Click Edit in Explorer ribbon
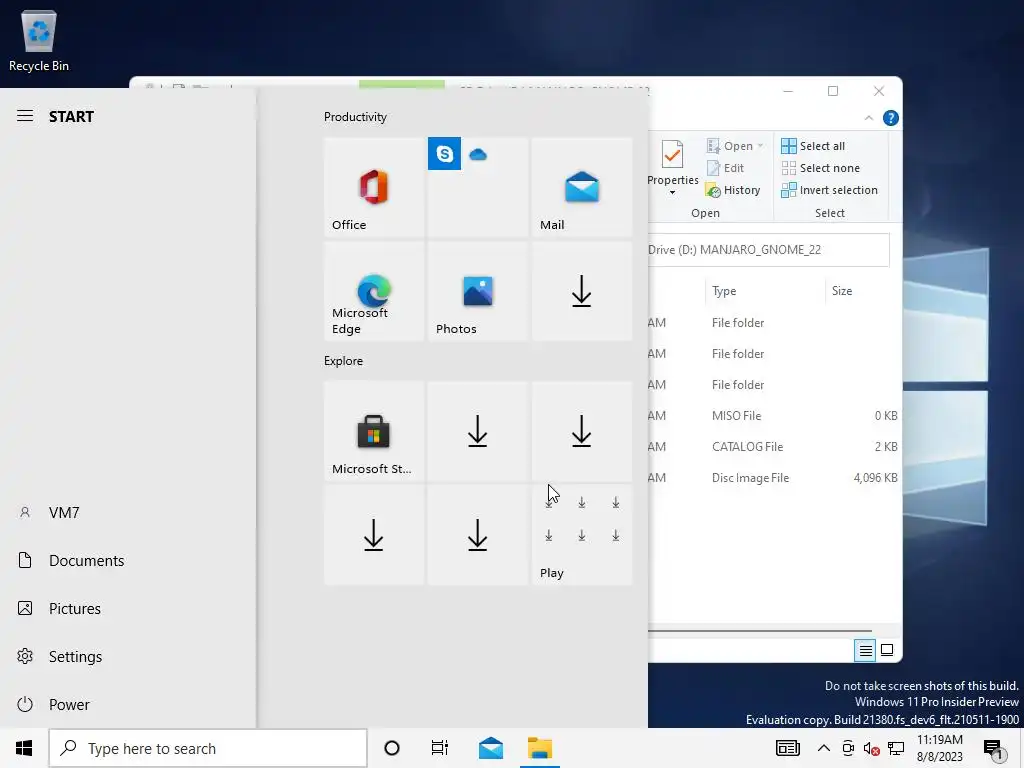 [x=725, y=168]
